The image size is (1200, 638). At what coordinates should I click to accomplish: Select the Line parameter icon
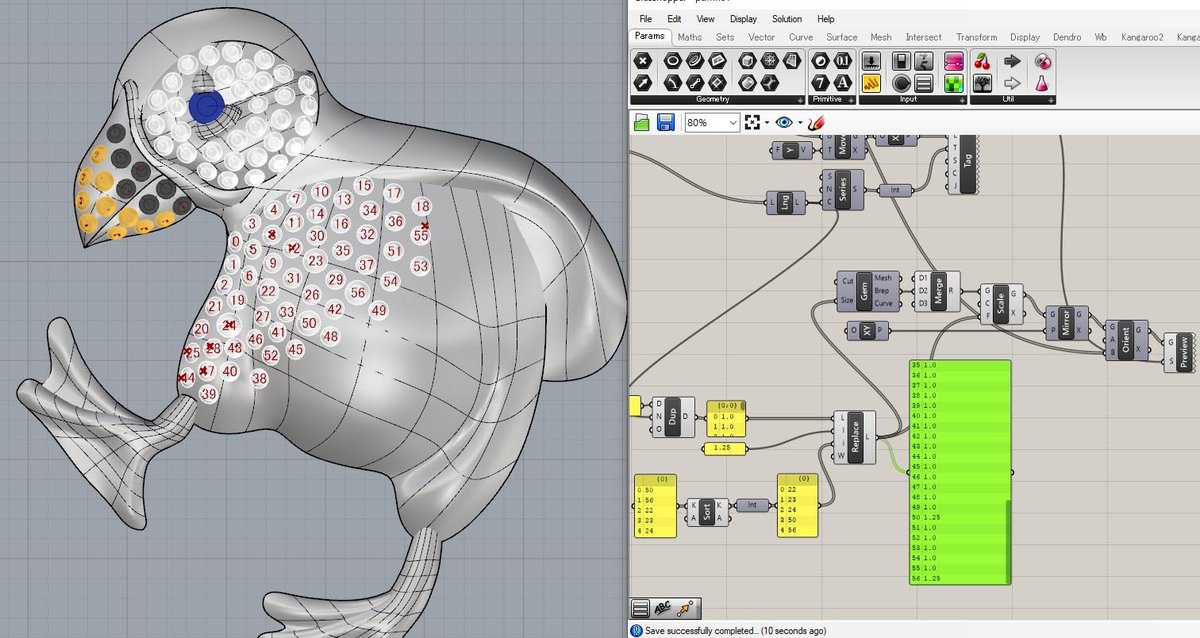click(x=695, y=83)
